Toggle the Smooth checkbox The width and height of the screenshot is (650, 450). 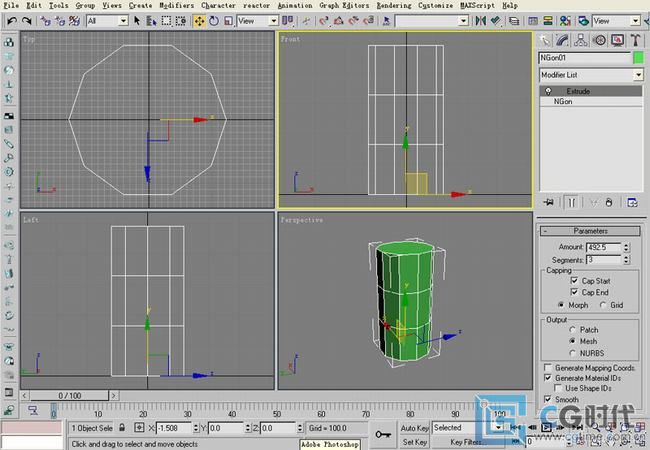[548, 399]
